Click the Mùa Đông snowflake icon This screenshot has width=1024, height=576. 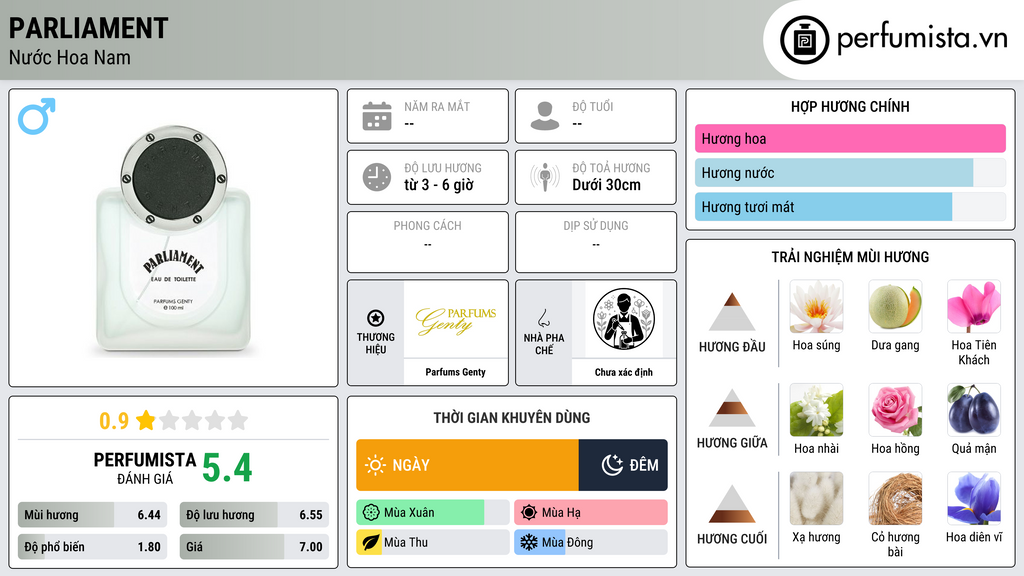(528, 543)
